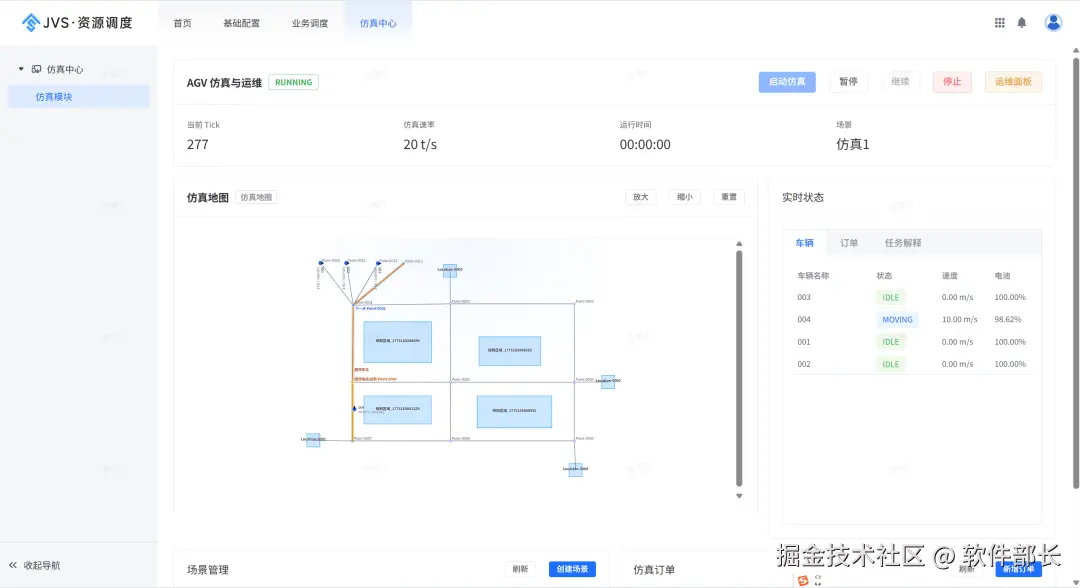Open the user avatar menu
Image resolution: width=1080 pixels, height=588 pixels.
[x=1053, y=21]
